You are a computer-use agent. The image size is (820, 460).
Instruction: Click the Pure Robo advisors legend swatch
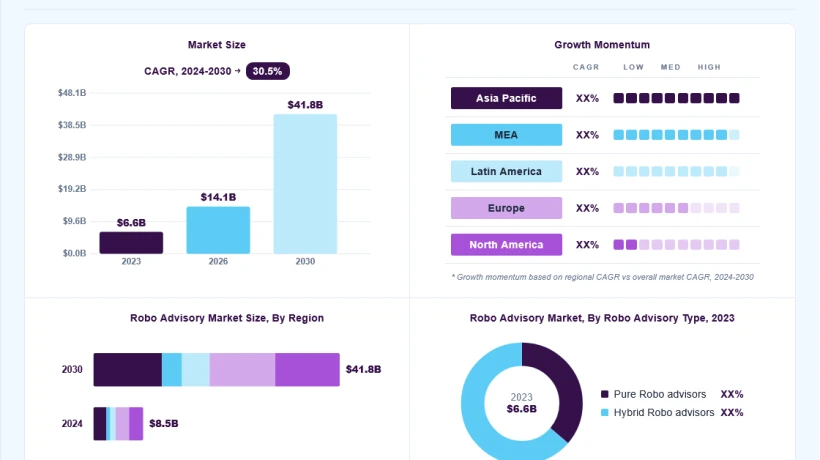click(605, 394)
